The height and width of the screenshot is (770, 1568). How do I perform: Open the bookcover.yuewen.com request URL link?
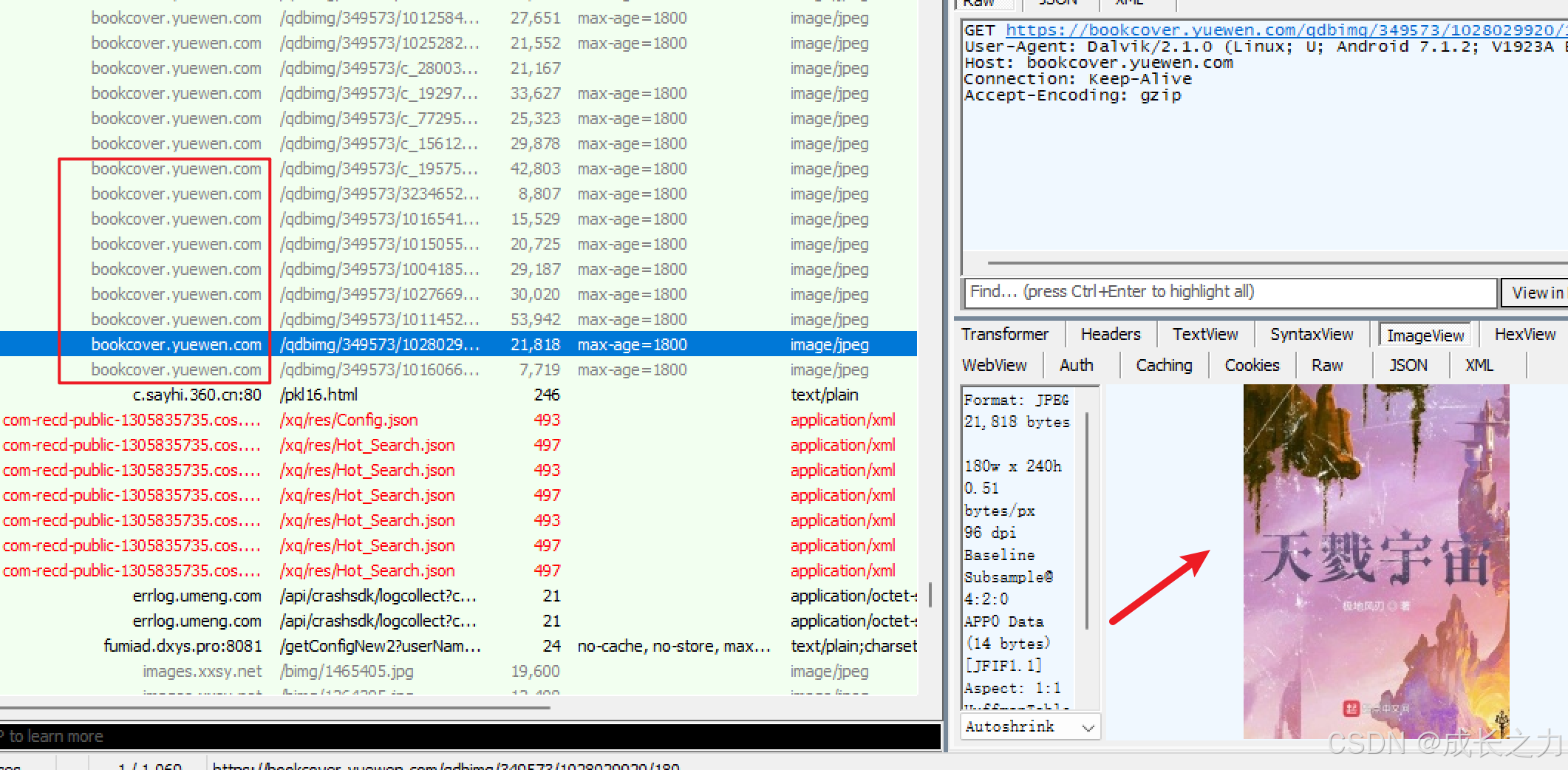tap(1286, 30)
